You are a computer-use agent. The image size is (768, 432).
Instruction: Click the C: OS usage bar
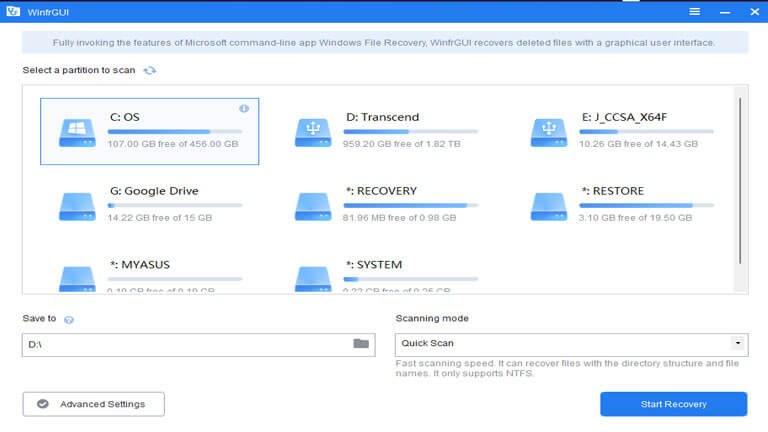[175, 131]
